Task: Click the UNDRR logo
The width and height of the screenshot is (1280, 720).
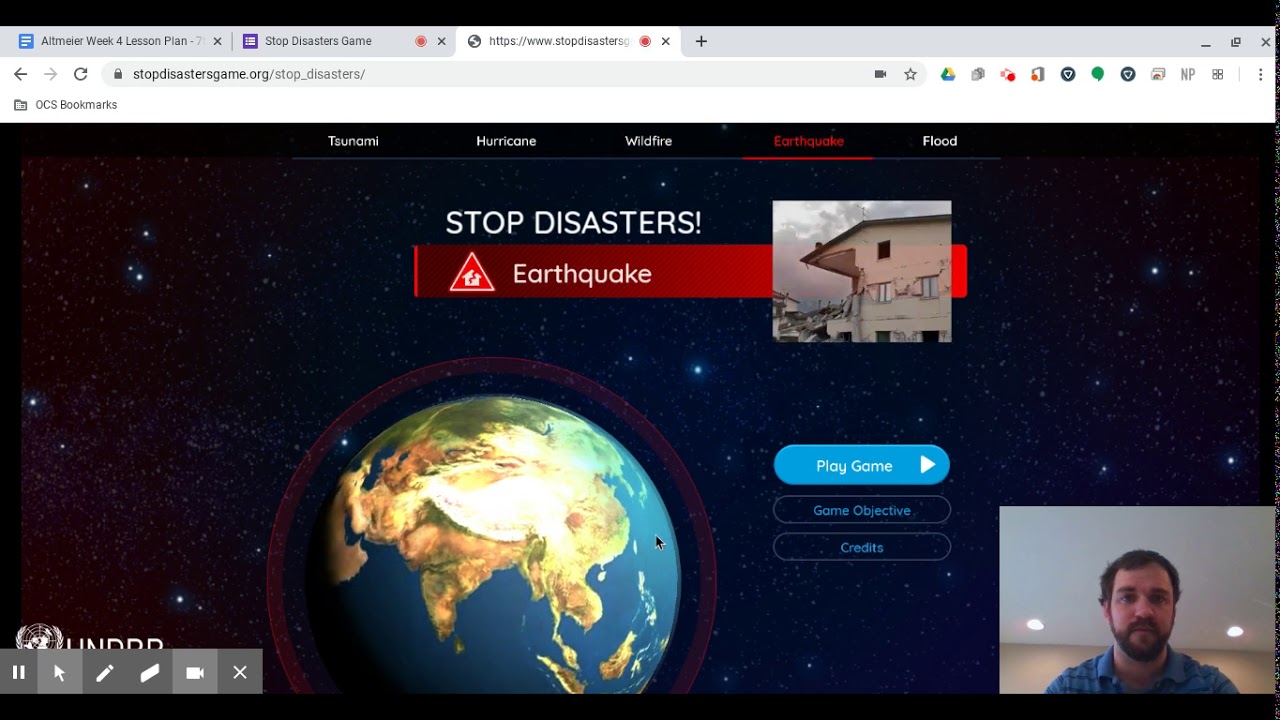Action: 90,638
